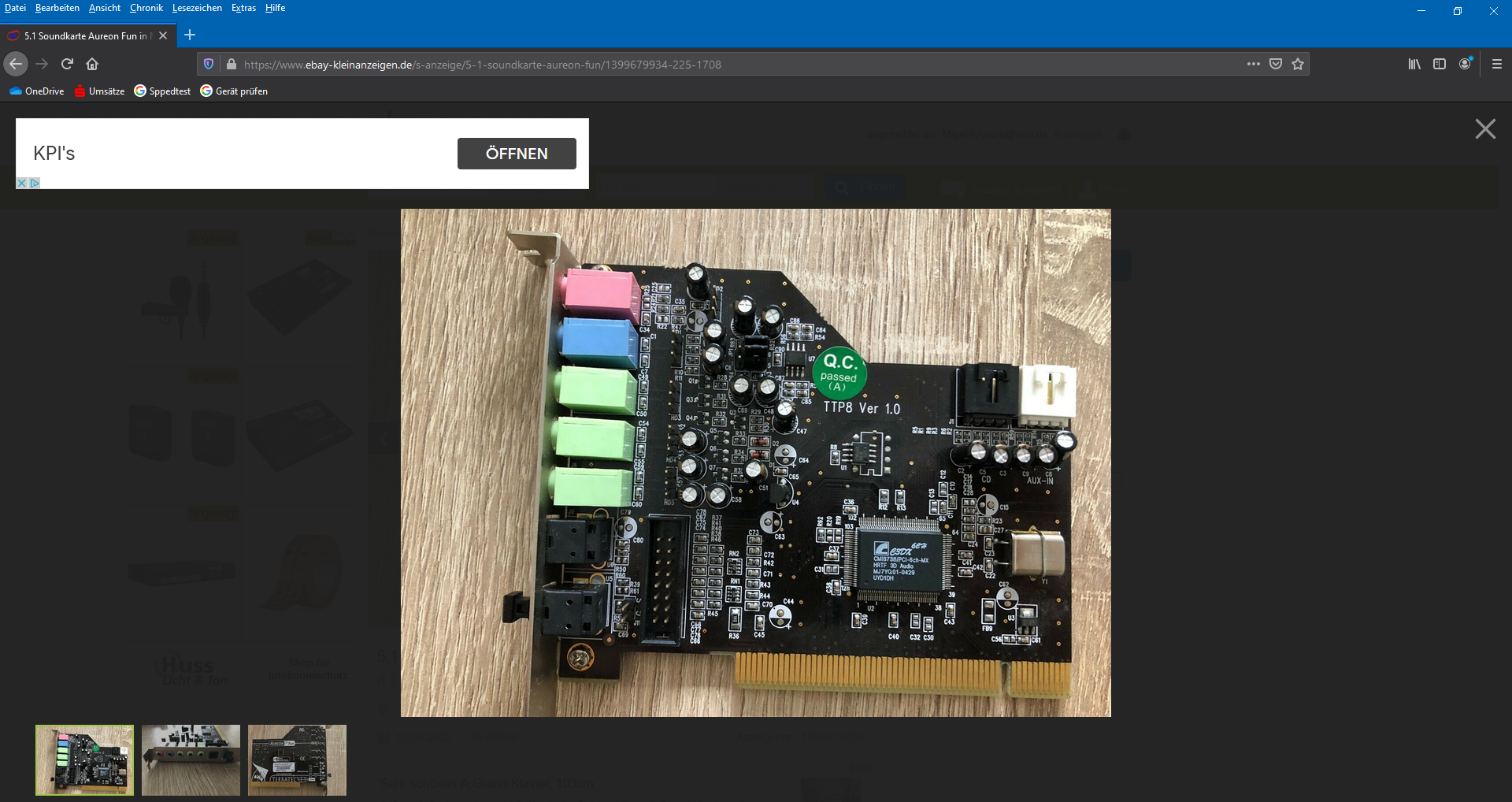This screenshot has width=1512, height=802.
Task: Select first thumbnail of sound card top
Action: (84, 760)
